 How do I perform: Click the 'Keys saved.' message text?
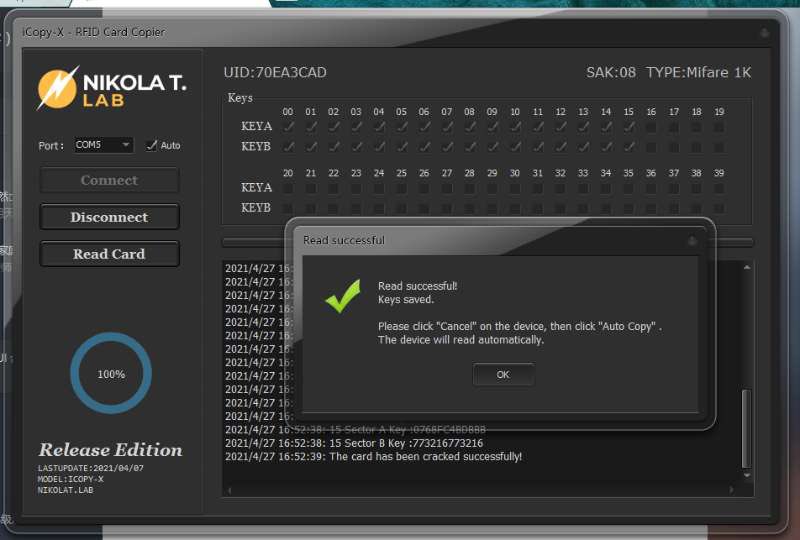406,300
